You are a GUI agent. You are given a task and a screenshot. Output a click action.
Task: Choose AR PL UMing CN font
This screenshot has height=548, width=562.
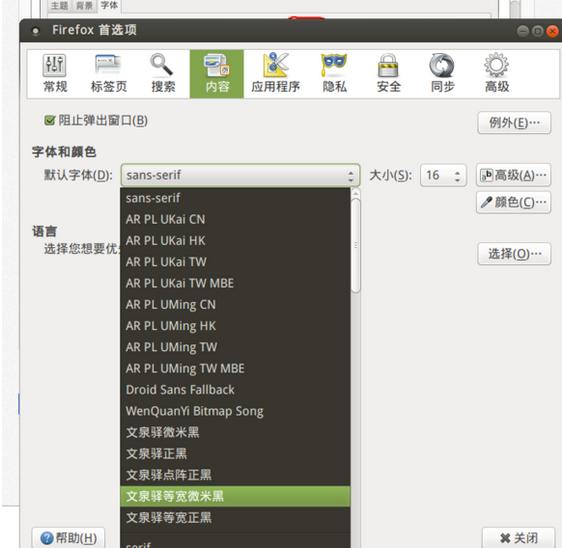[x=235, y=305]
